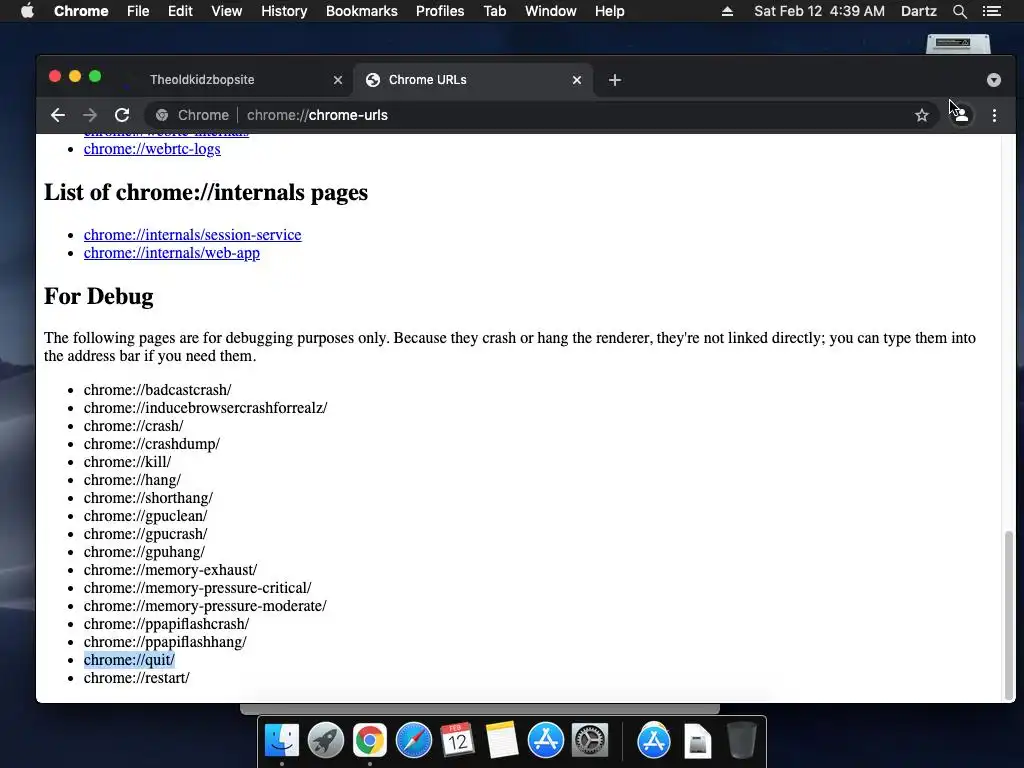Image resolution: width=1024 pixels, height=768 pixels.
Task: Click the chrome://badcastcrash/ text
Action: point(157,390)
